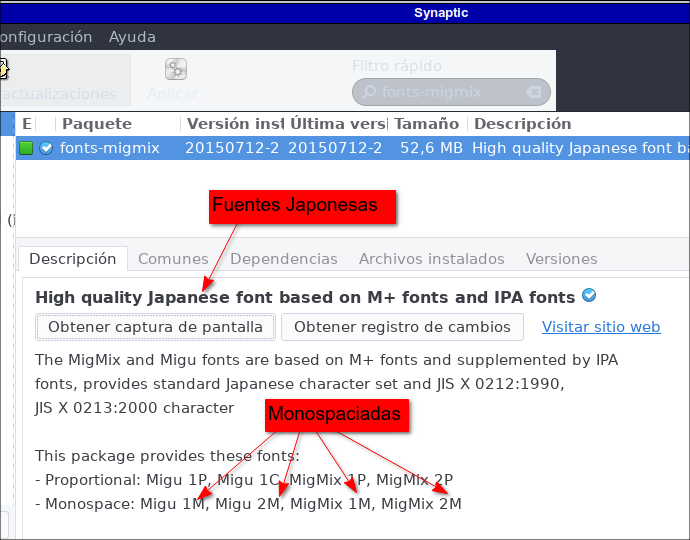Click Obtener registro de cambios button
Screen dimensions: 690x540
[x=402, y=327]
